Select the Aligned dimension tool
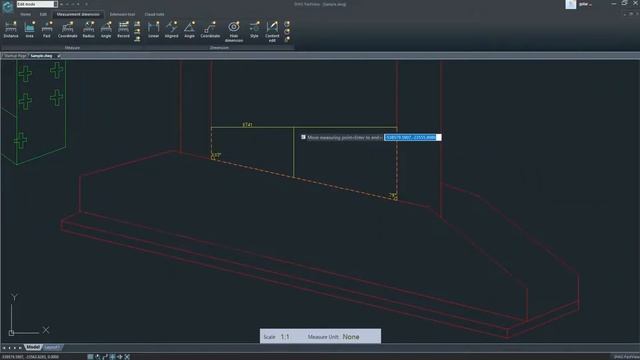 [171, 30]
